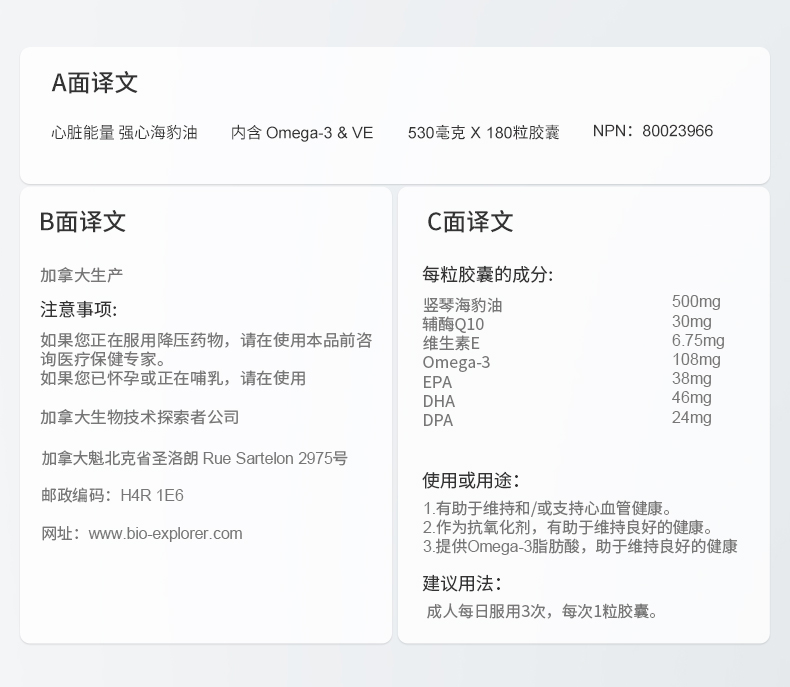Click the 30mg amount value
The height and width of the screenshot is (687, 790).
pos(692,321)
